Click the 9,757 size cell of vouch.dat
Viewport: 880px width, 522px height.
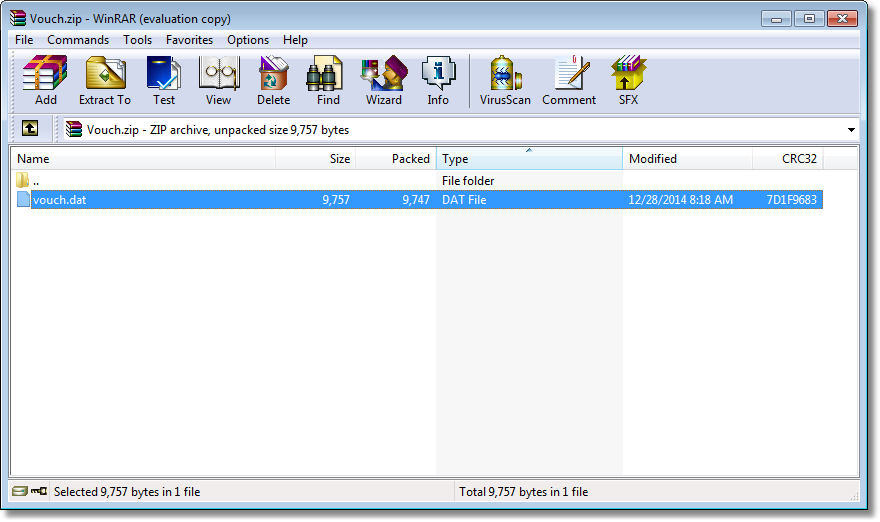click(x=336, y=200)
